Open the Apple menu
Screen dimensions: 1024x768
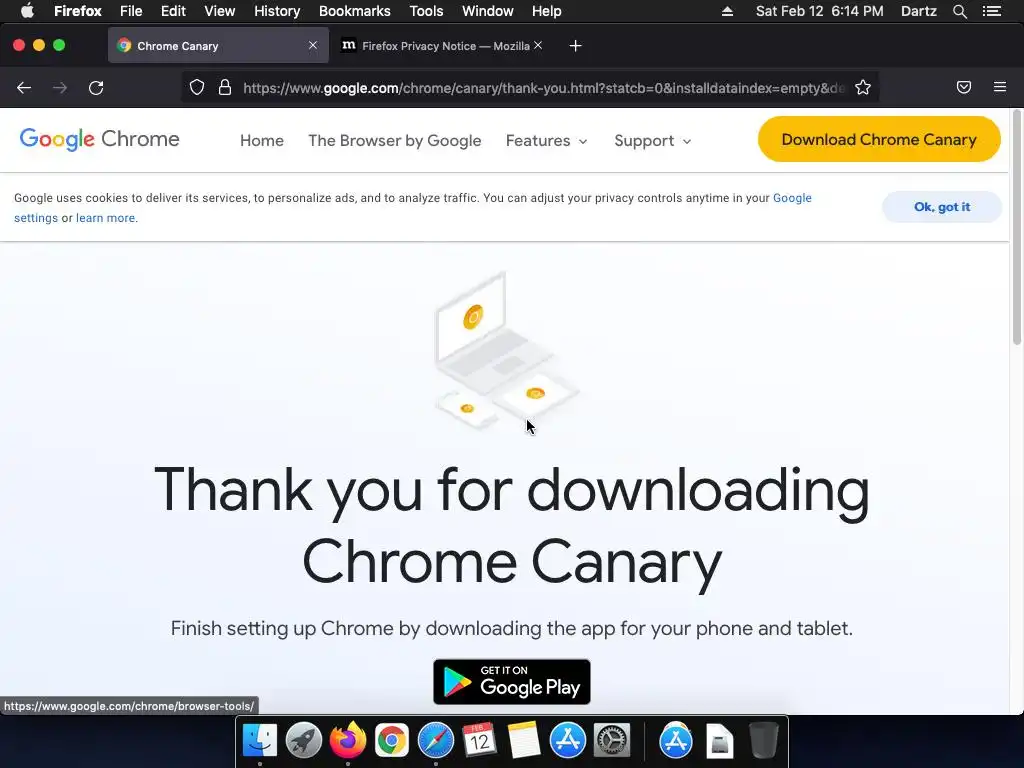(27, 10)
